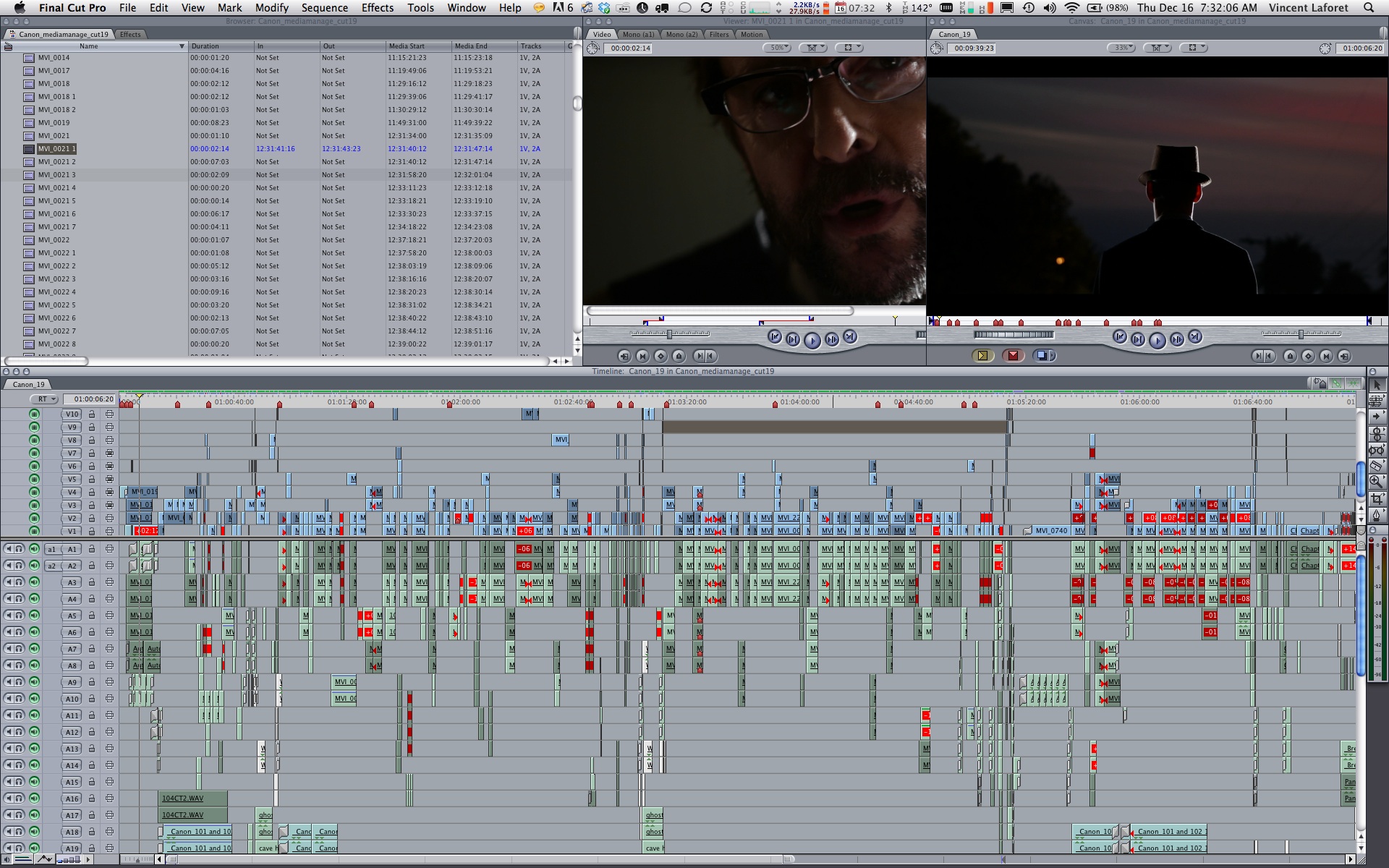Screen dimensions: 1389x868
Task: Open the Sequence menu
Action: [325, 8]
